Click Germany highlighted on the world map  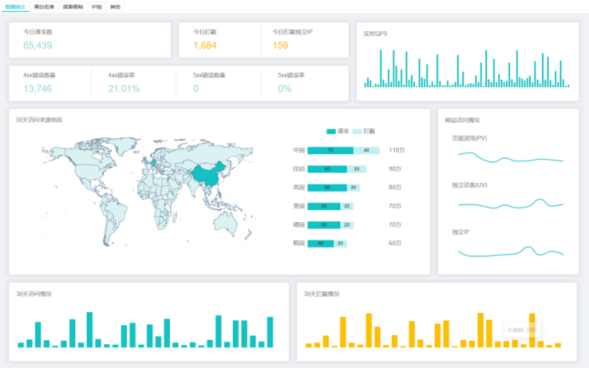pyautogui.click(x=153, y=163)
